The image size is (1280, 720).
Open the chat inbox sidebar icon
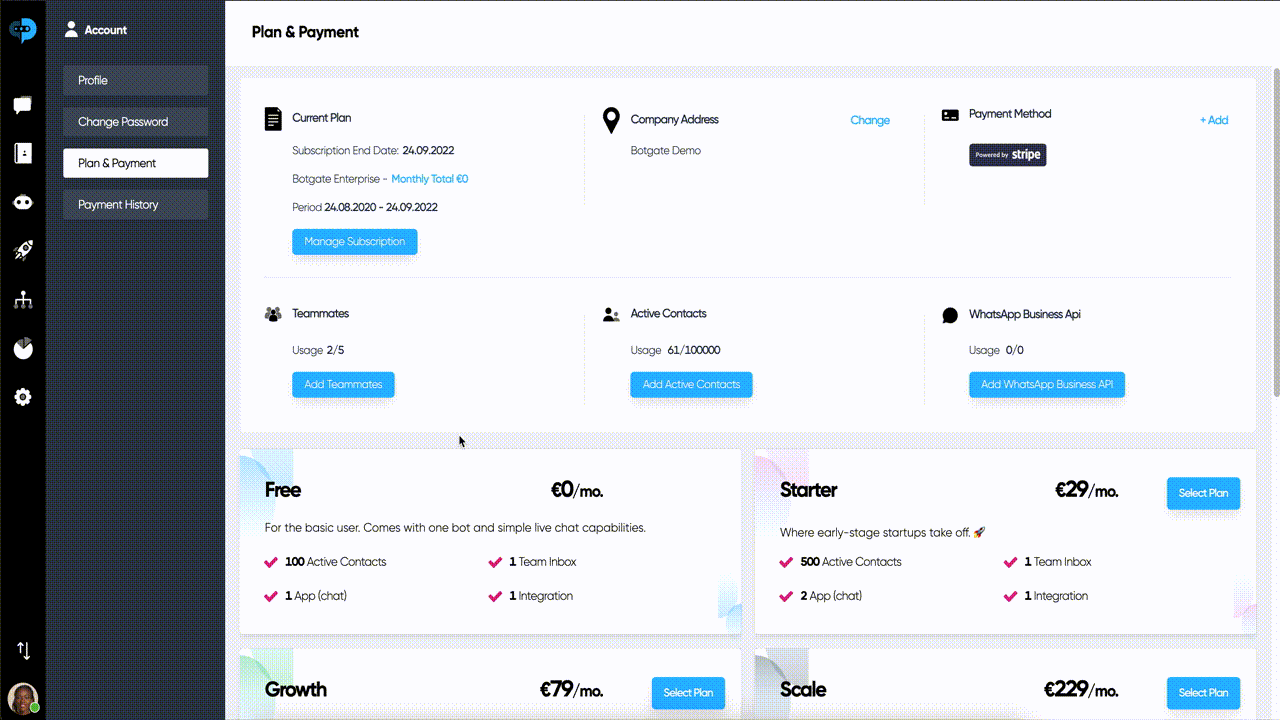22,105
